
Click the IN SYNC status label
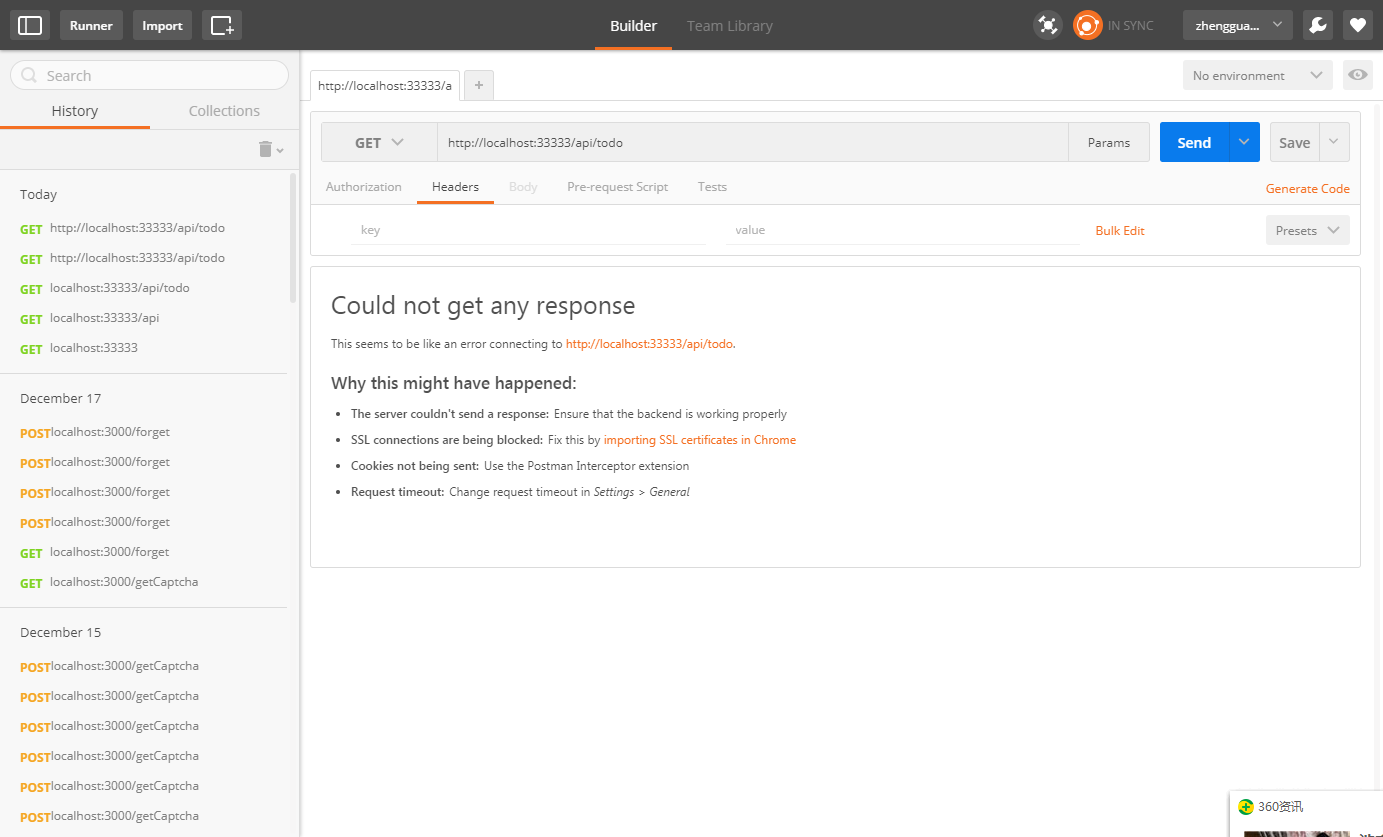pyautogui.click(x=1131, y=26)
